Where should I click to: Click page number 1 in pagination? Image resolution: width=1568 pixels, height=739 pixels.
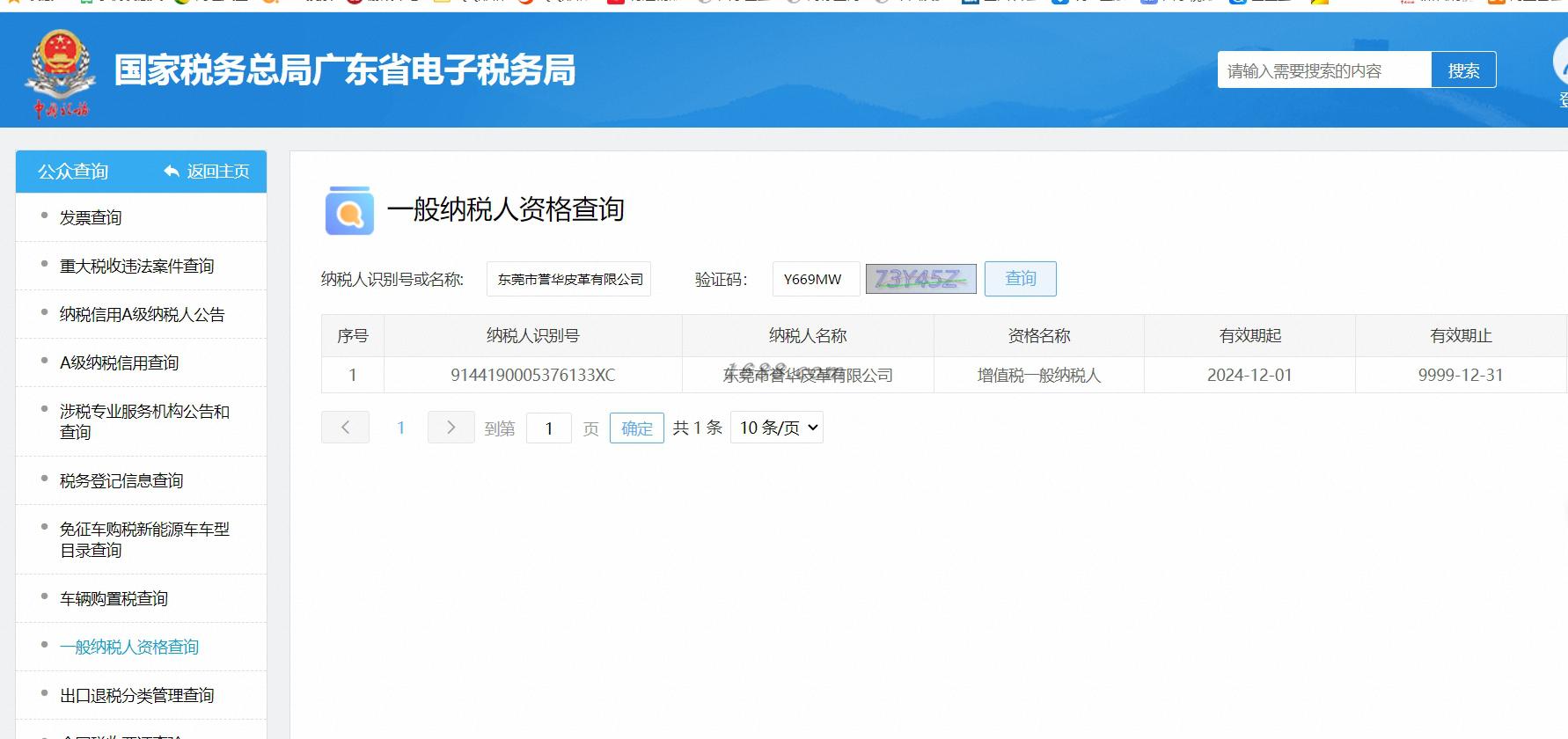tap(400, 428)
